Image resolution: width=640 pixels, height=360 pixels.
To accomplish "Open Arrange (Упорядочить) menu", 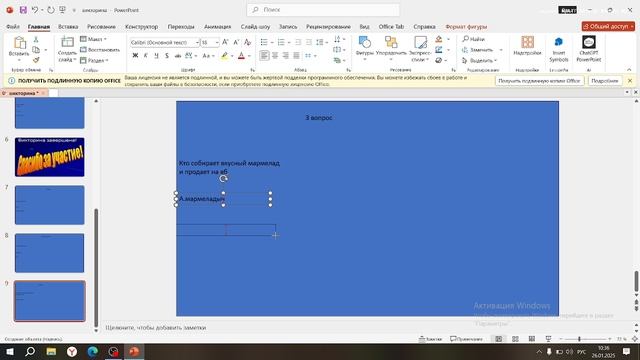I will click(x=391, y=48).
